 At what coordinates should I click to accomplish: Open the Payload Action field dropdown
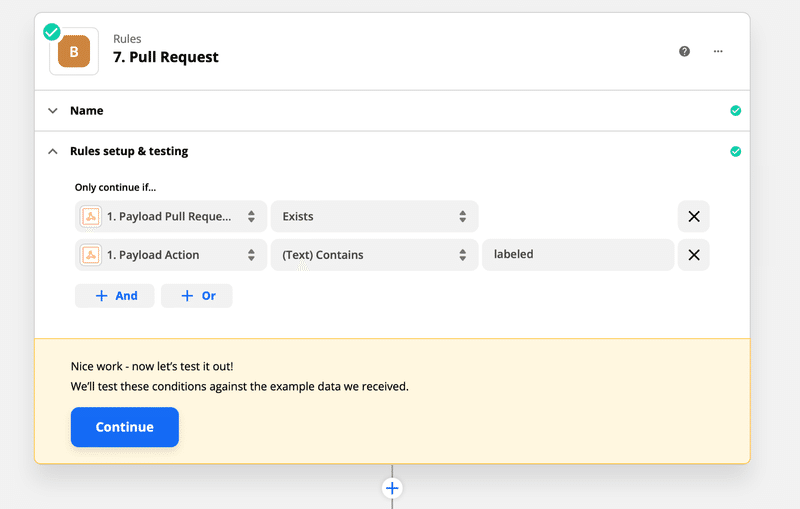(x=171, y=254)
